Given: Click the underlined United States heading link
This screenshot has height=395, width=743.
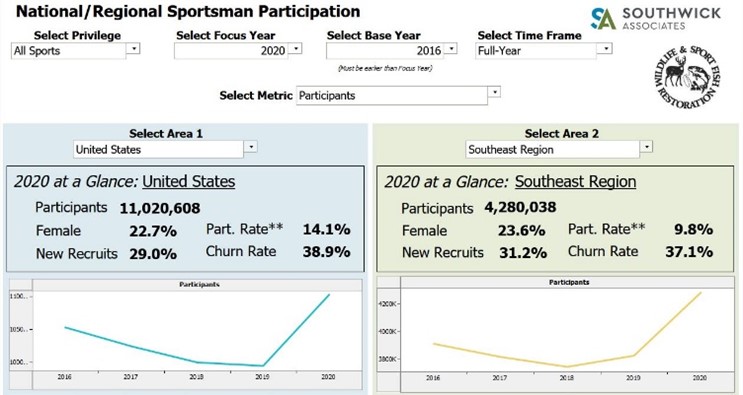Looking at the screenshot, I should coord(189,181).
